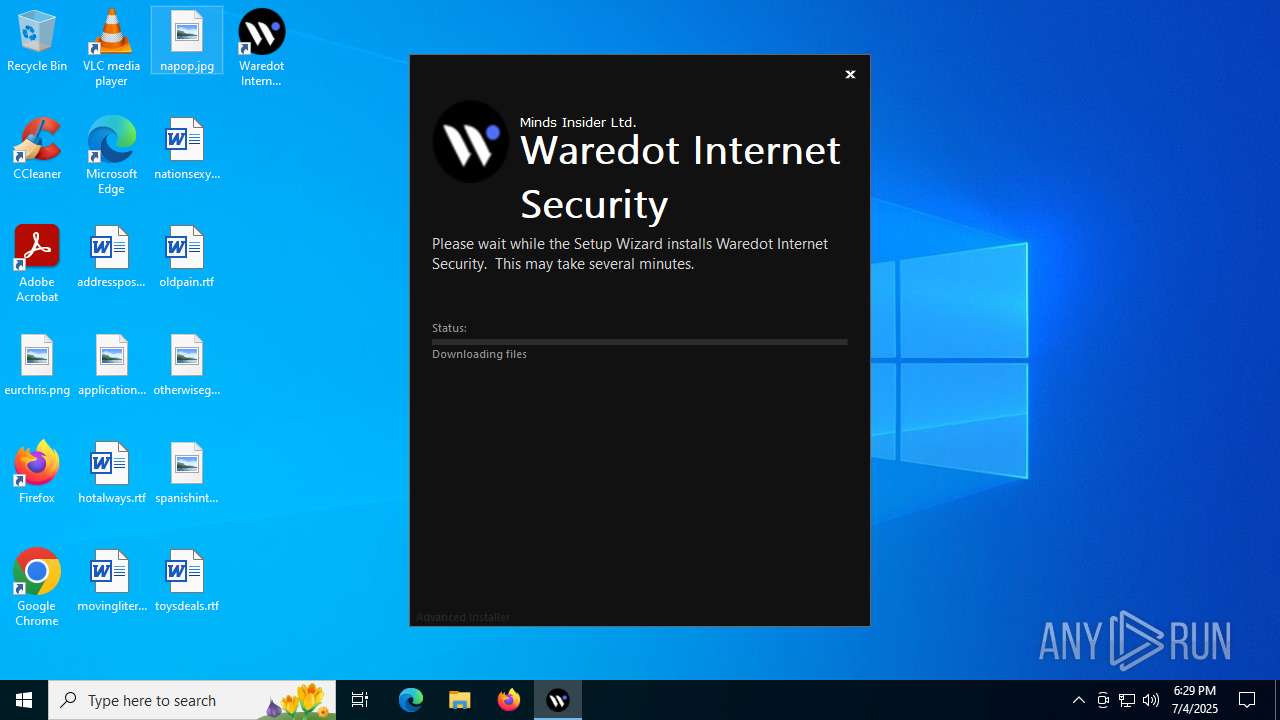This screenshot has width=1280, height=720.
Task: Click the Downloading files status text
Action: pyautogui.click(x=479, y=354)
